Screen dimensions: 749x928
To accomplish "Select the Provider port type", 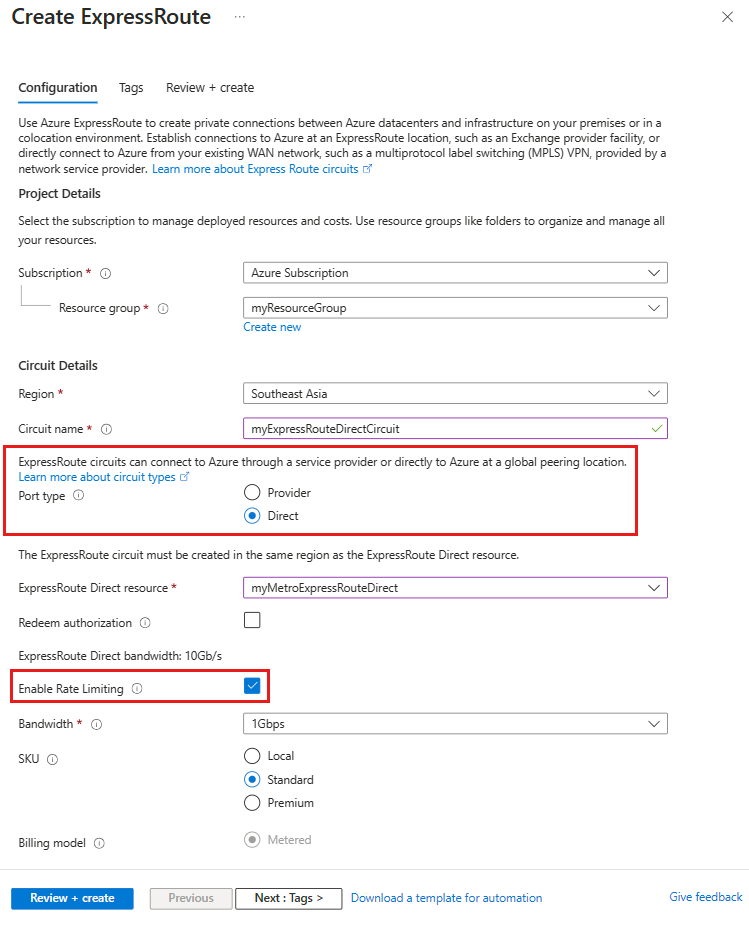I will 255,492.
